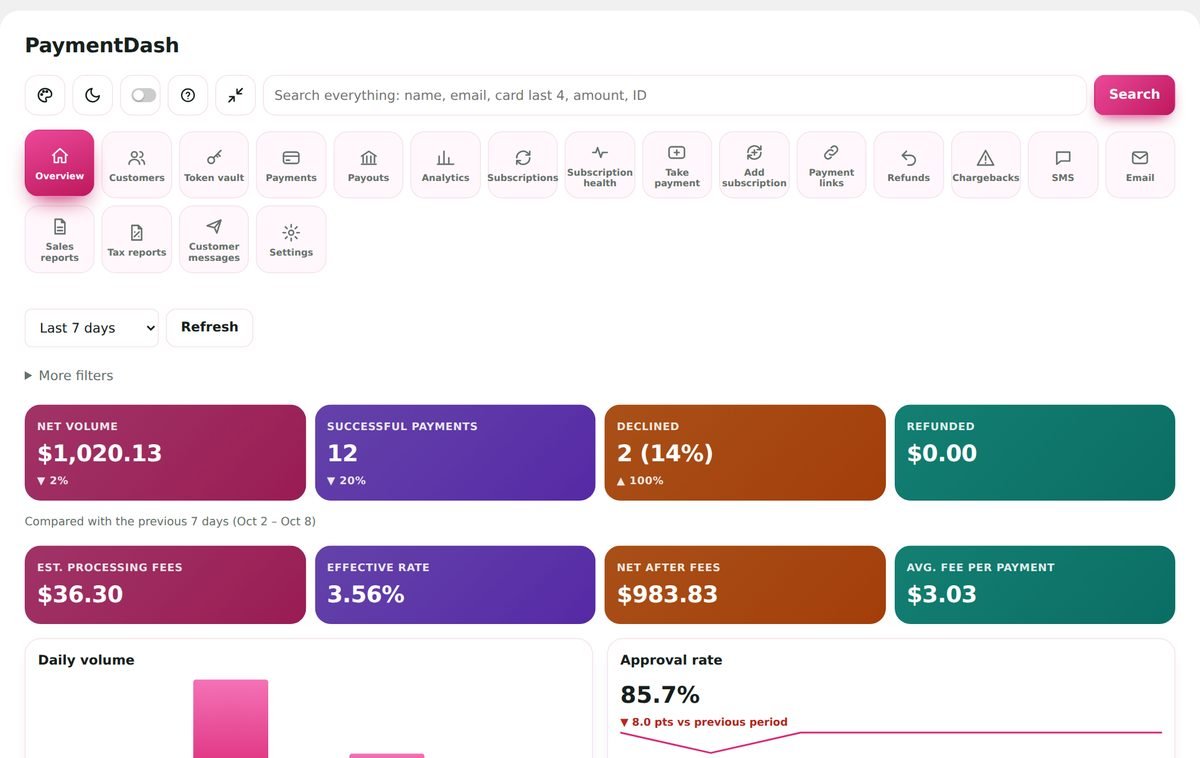1200x758 pixels.
Task: Click the PaymentDash title
Action: [x=102, y=45]
